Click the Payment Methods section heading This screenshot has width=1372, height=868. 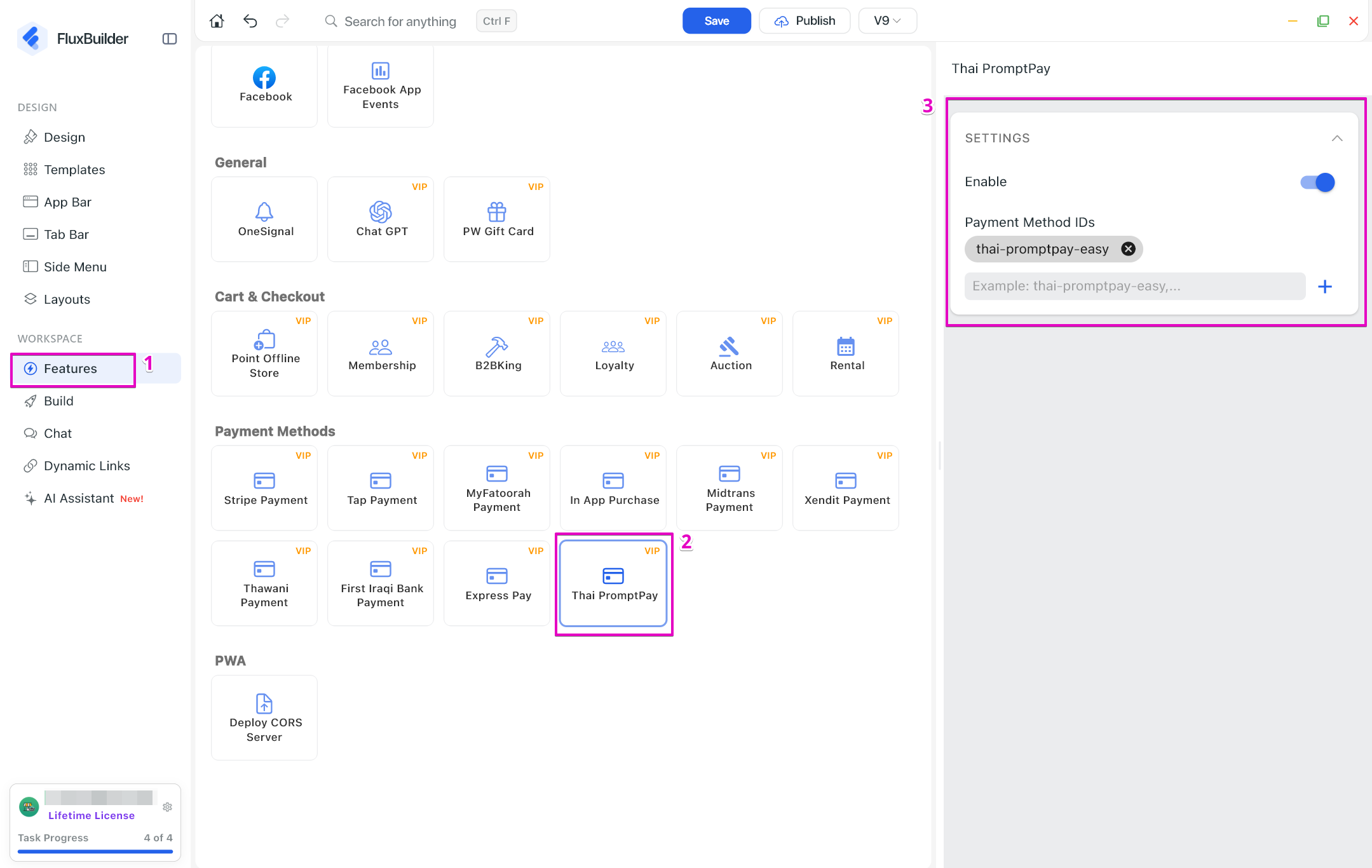(x=275, y=431)
